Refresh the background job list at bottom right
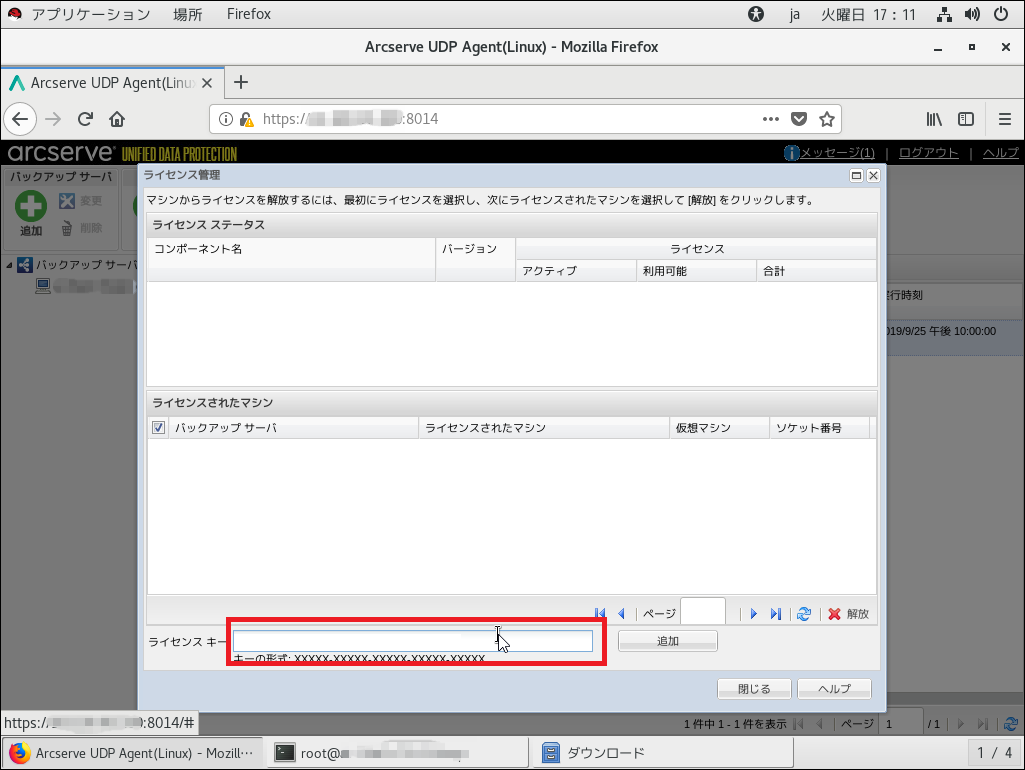Screen dimensions: 1025x770 tap(1011, 724)
